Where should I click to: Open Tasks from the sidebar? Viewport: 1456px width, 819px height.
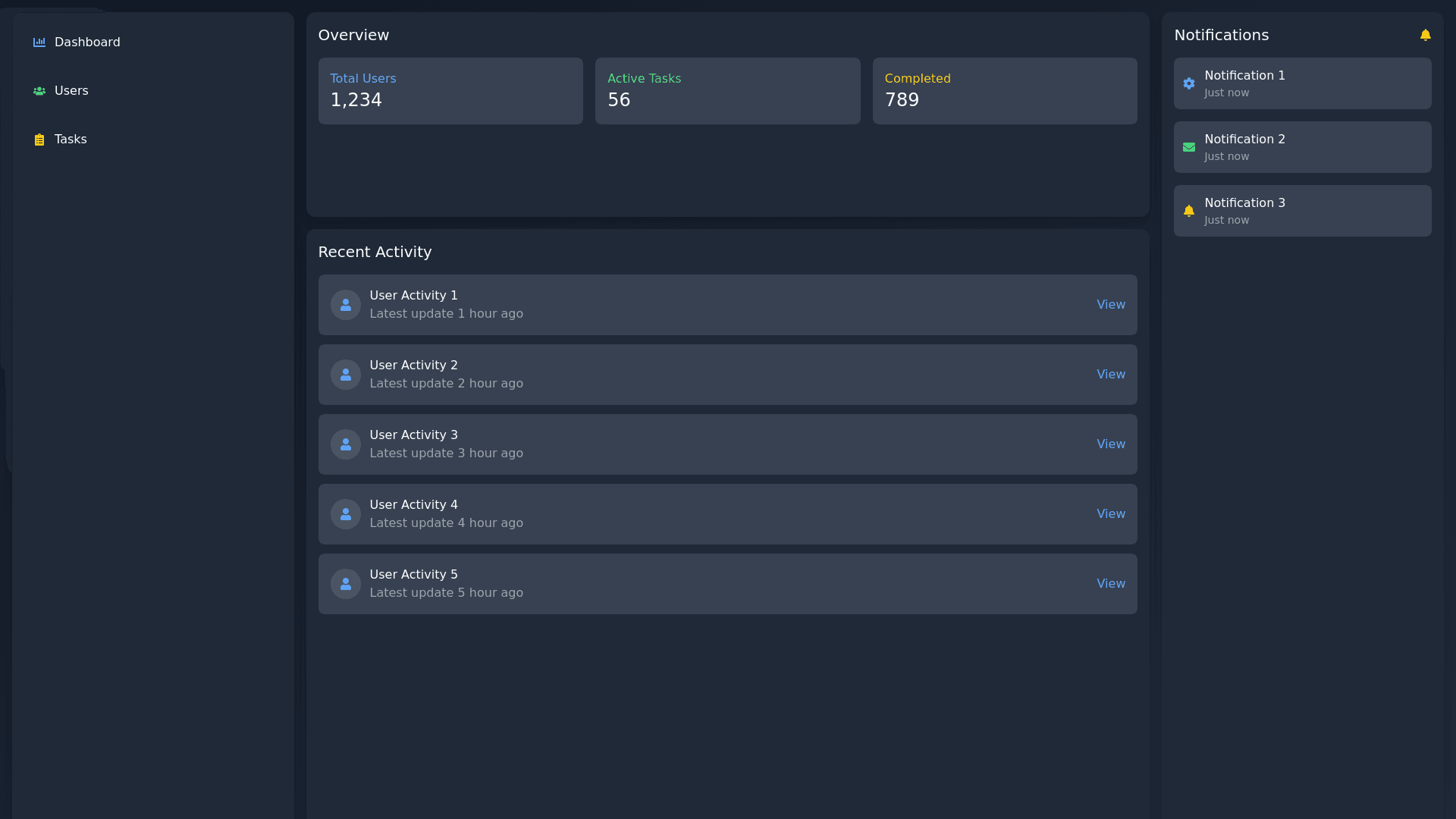pos(71,140)
